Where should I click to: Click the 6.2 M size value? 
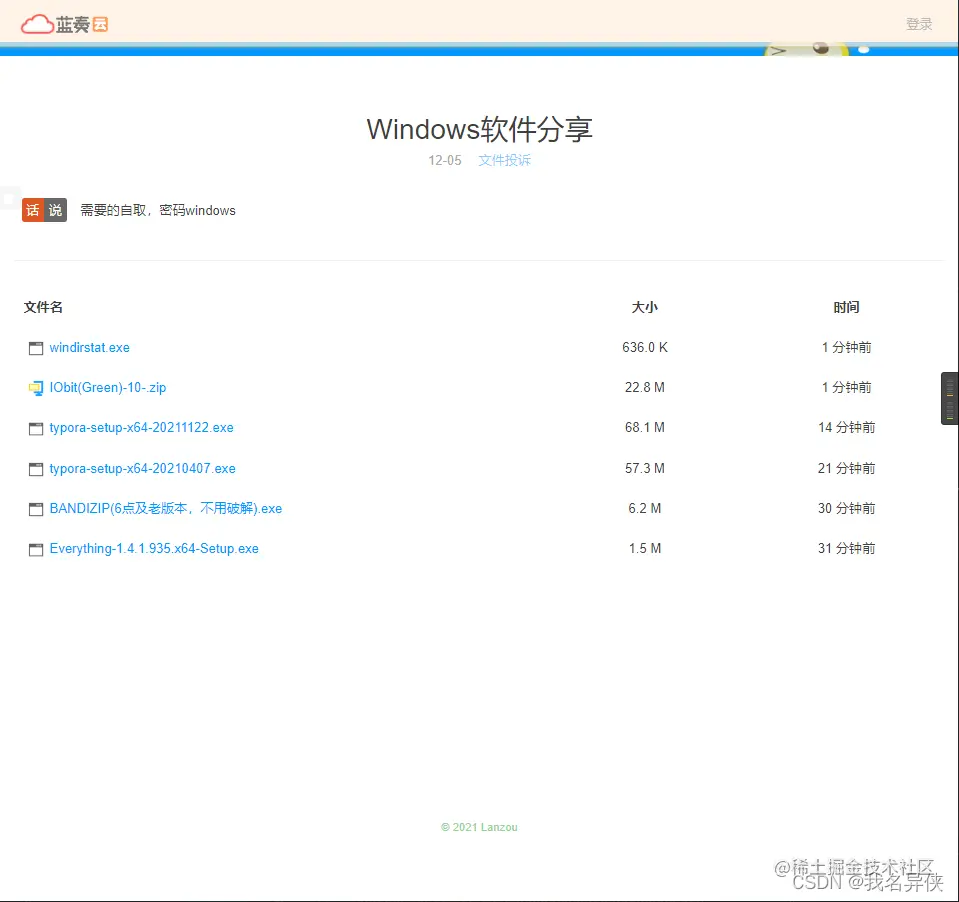click(645, 508)
